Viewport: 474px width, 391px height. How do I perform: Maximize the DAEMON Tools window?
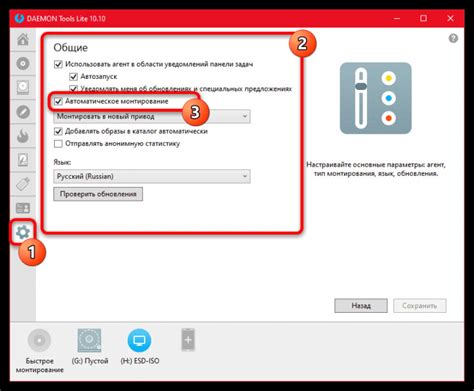pyautogui.click(x=423, y=18)
